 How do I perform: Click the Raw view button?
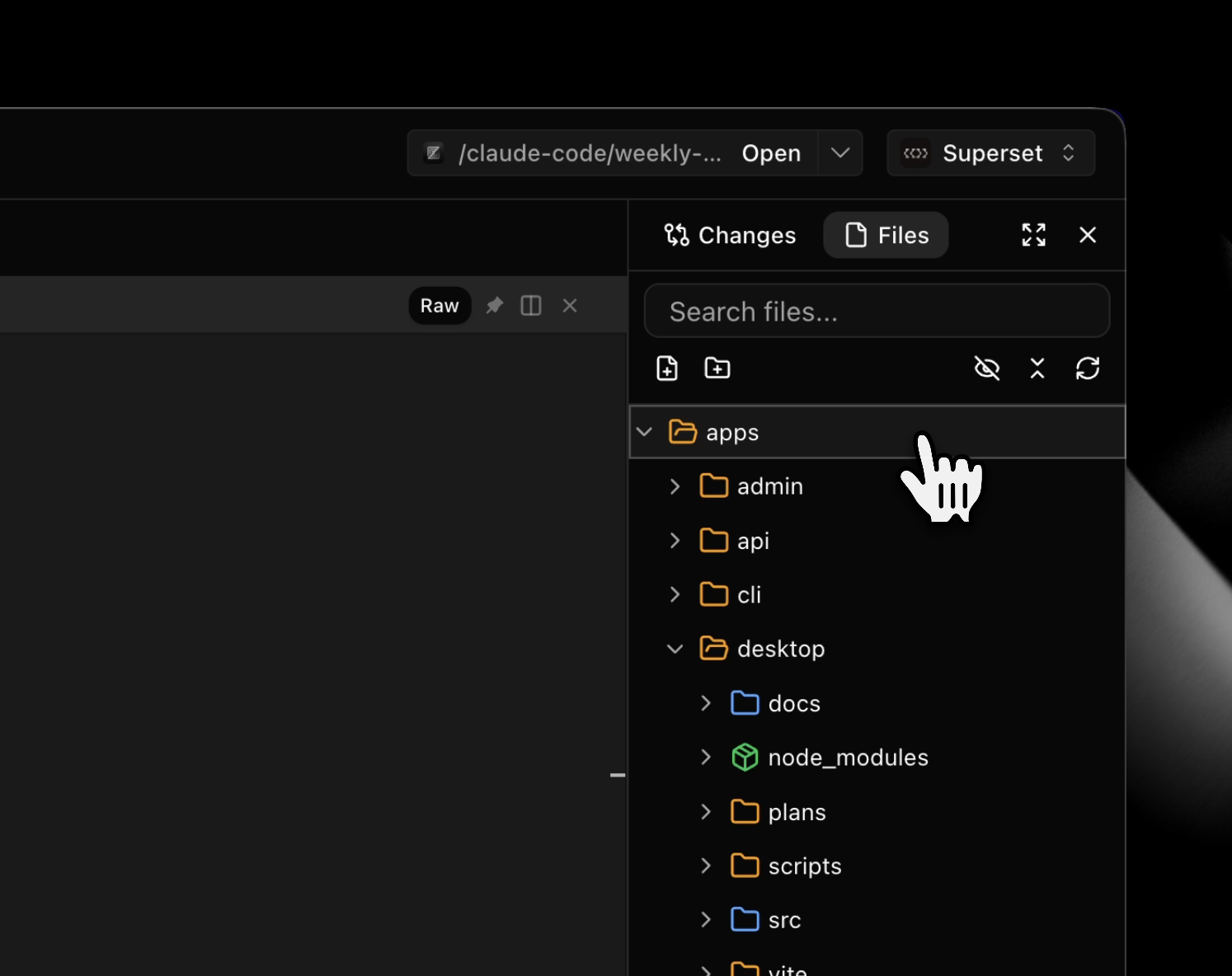(440, 306)
